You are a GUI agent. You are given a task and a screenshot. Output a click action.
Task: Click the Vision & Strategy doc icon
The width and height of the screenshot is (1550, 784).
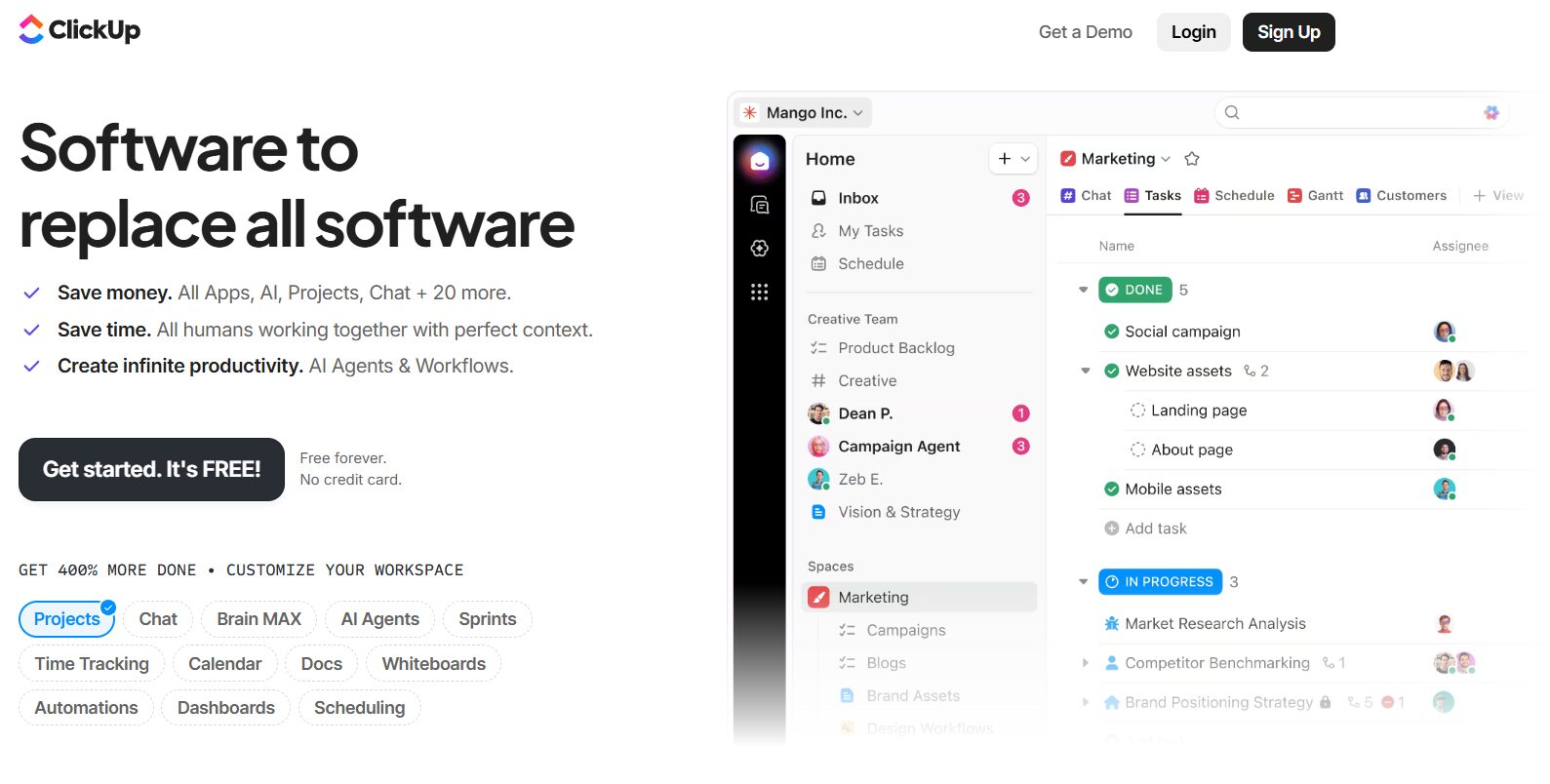coord(819,512)
